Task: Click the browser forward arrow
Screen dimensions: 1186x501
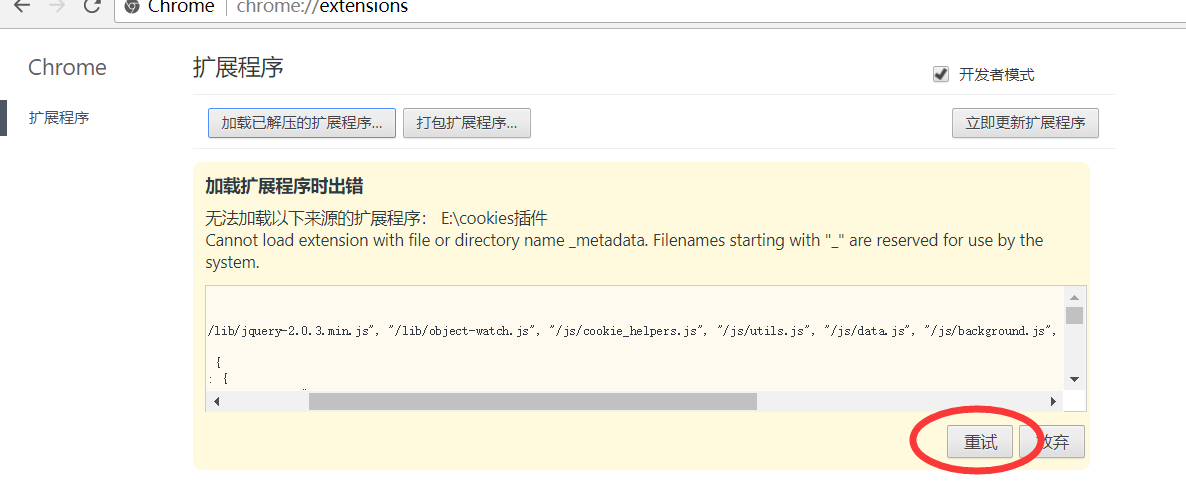Action: (x=57, y=7)
